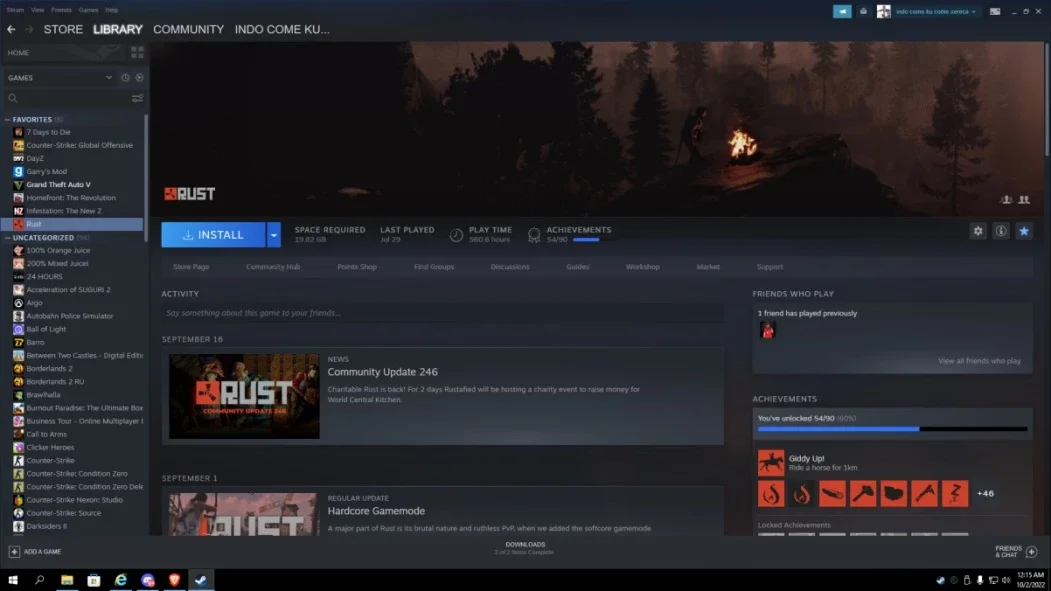Viewport: 1051px width, 591px height.
Task: Open announcements megaphone button
Action: (x=842, y=11)
